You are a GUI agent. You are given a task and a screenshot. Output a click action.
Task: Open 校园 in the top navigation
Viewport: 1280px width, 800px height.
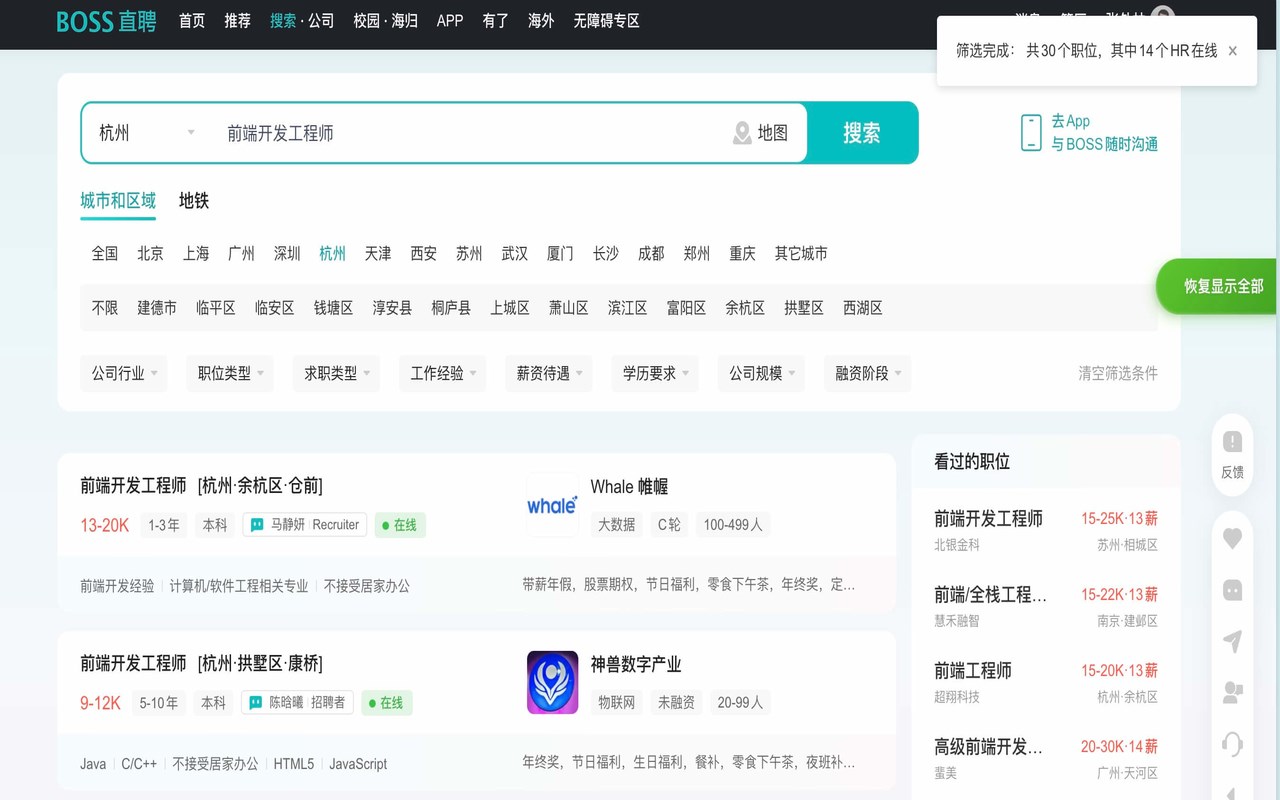point(366,21)
